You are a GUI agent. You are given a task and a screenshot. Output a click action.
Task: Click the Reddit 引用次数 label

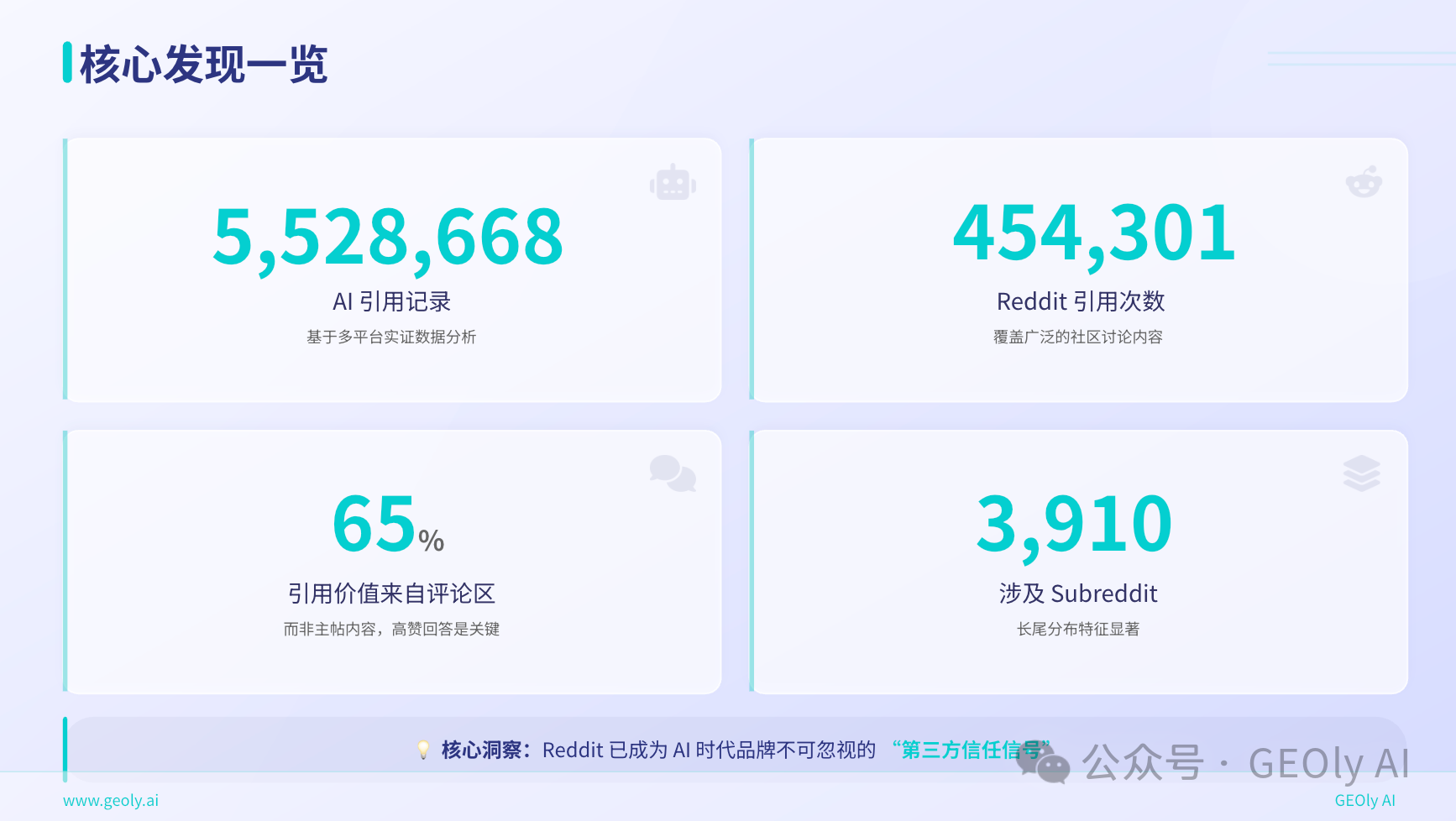click(1080, 301)
